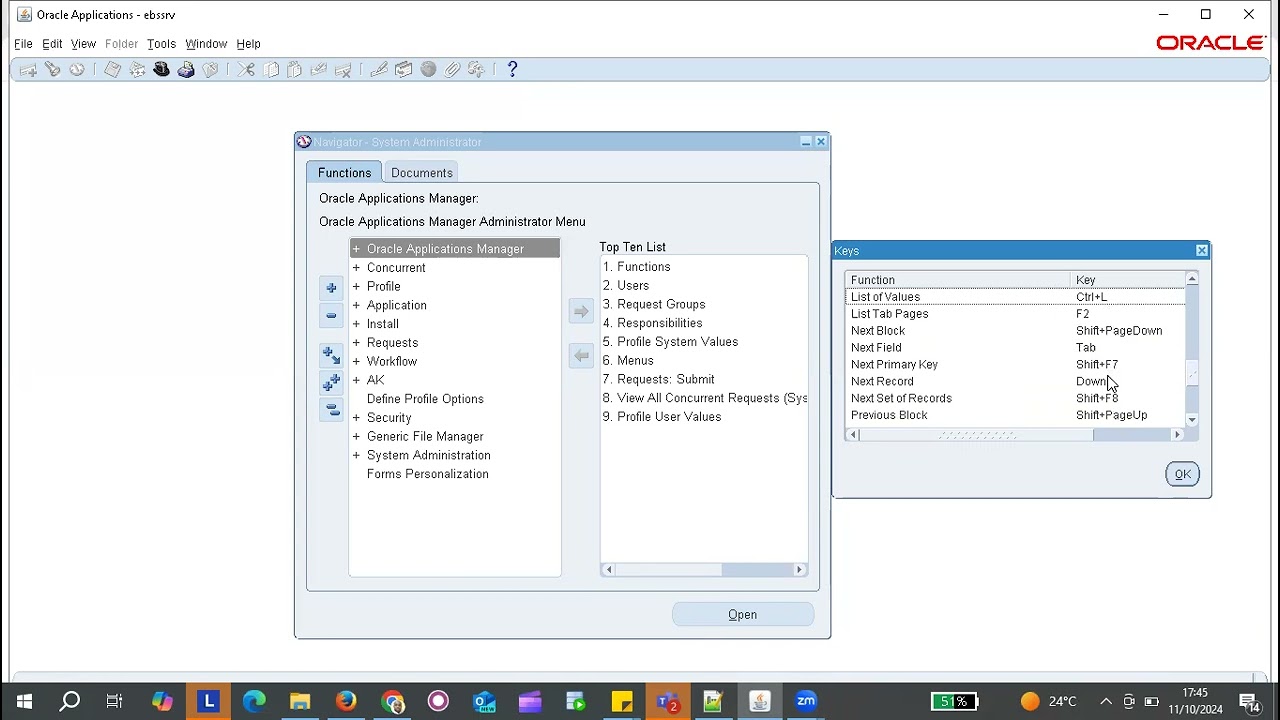The image size is (1280, 720).
Task: Expand the Oracle Applications Manager node
Action: pyautogui.click(x=356, y=249)
